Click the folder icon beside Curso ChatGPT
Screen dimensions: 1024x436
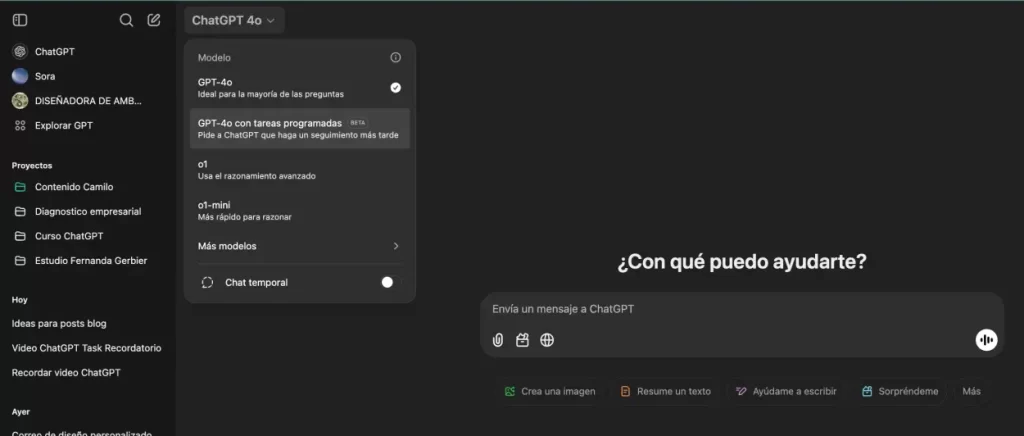point(20,236)
